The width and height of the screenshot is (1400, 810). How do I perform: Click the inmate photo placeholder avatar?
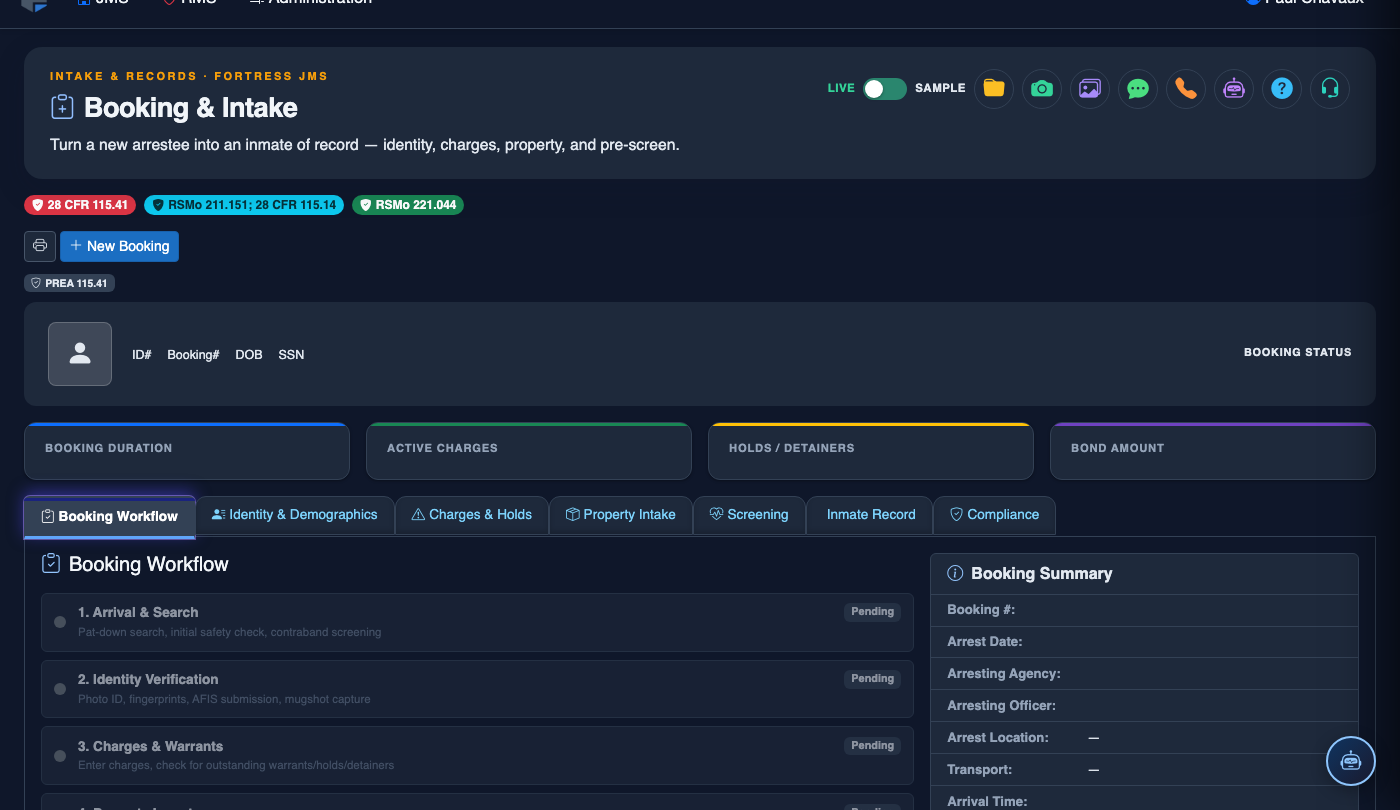click(80, 354)
